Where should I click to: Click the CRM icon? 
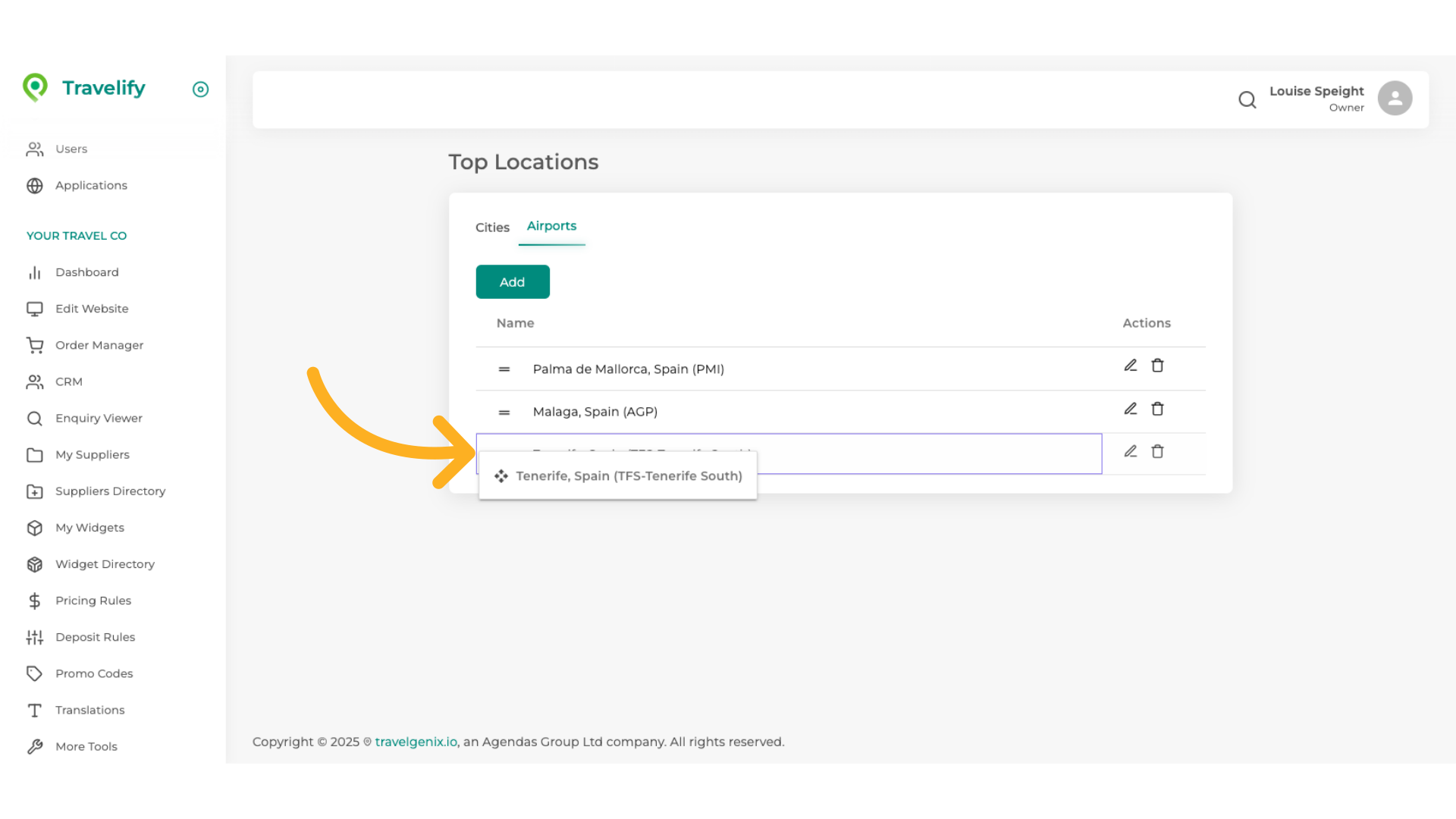pos(35,381)
